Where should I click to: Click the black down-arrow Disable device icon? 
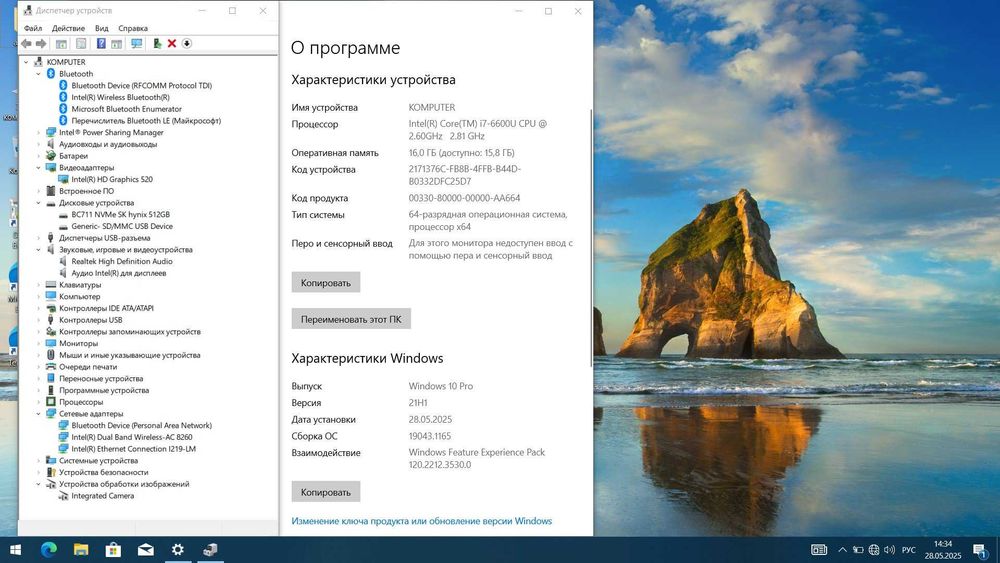tap(187, 43)
